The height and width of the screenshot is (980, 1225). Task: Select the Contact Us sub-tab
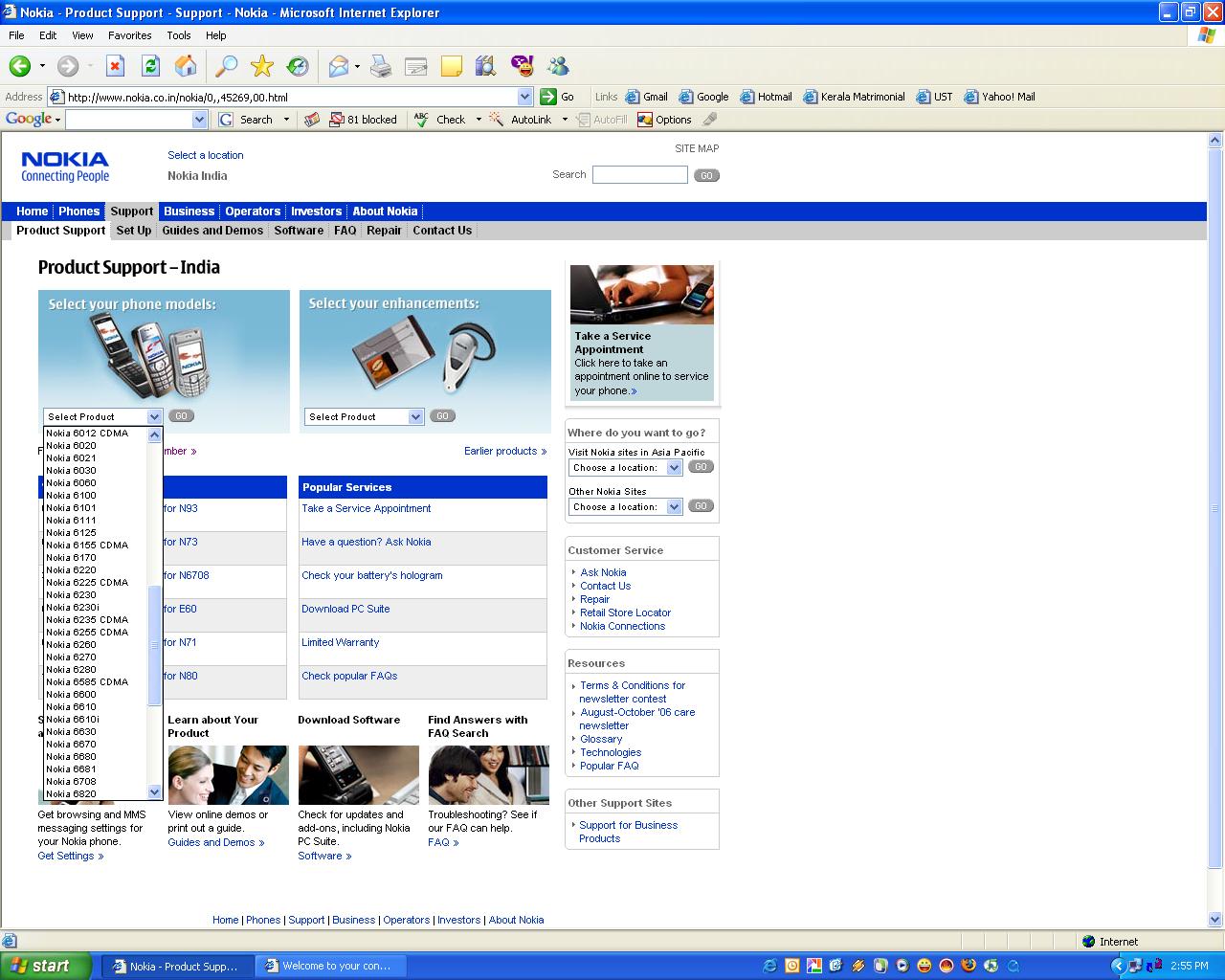[x=442, y=231]
